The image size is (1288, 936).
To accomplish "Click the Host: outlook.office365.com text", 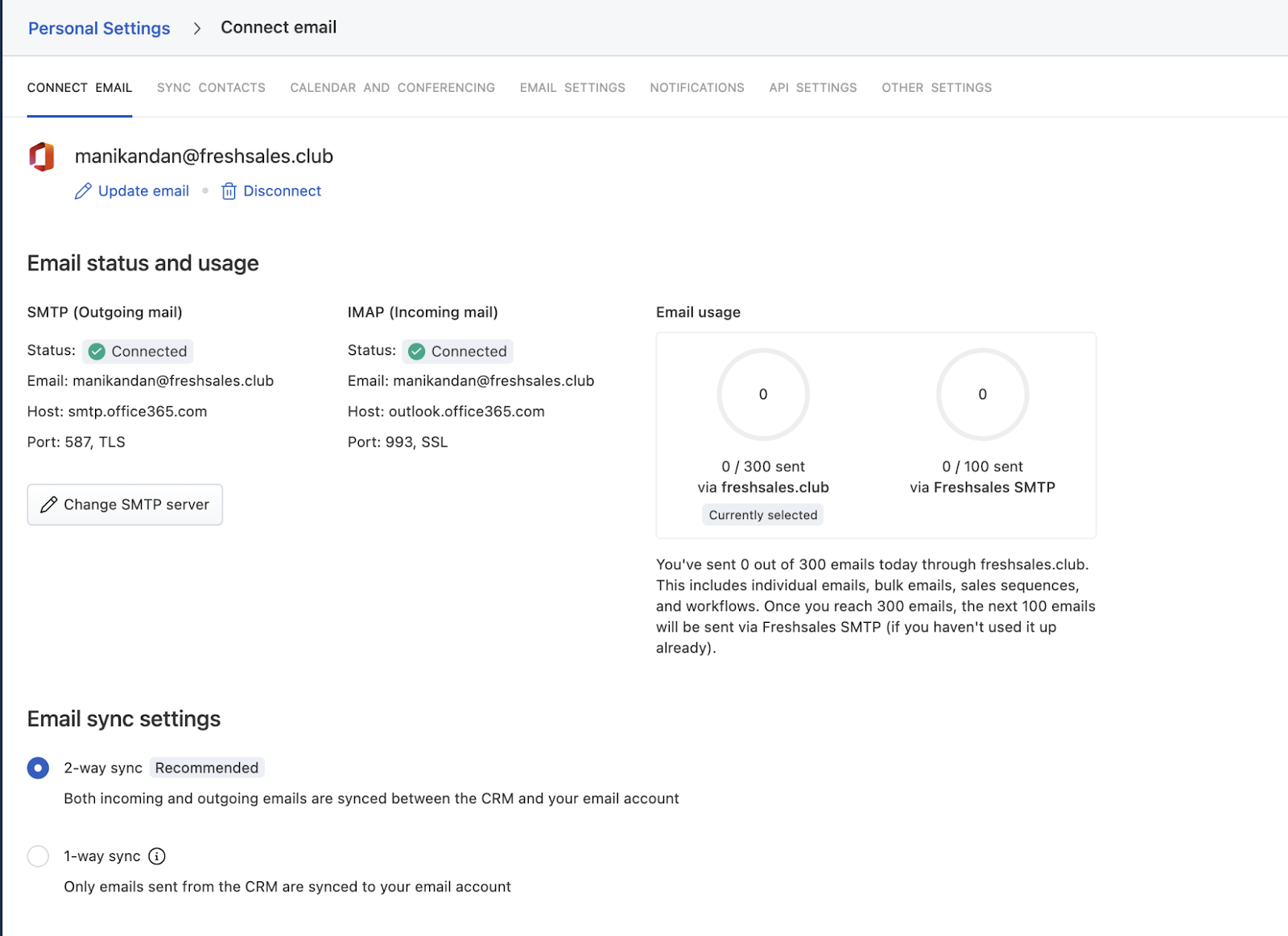I will coord(446,411).
